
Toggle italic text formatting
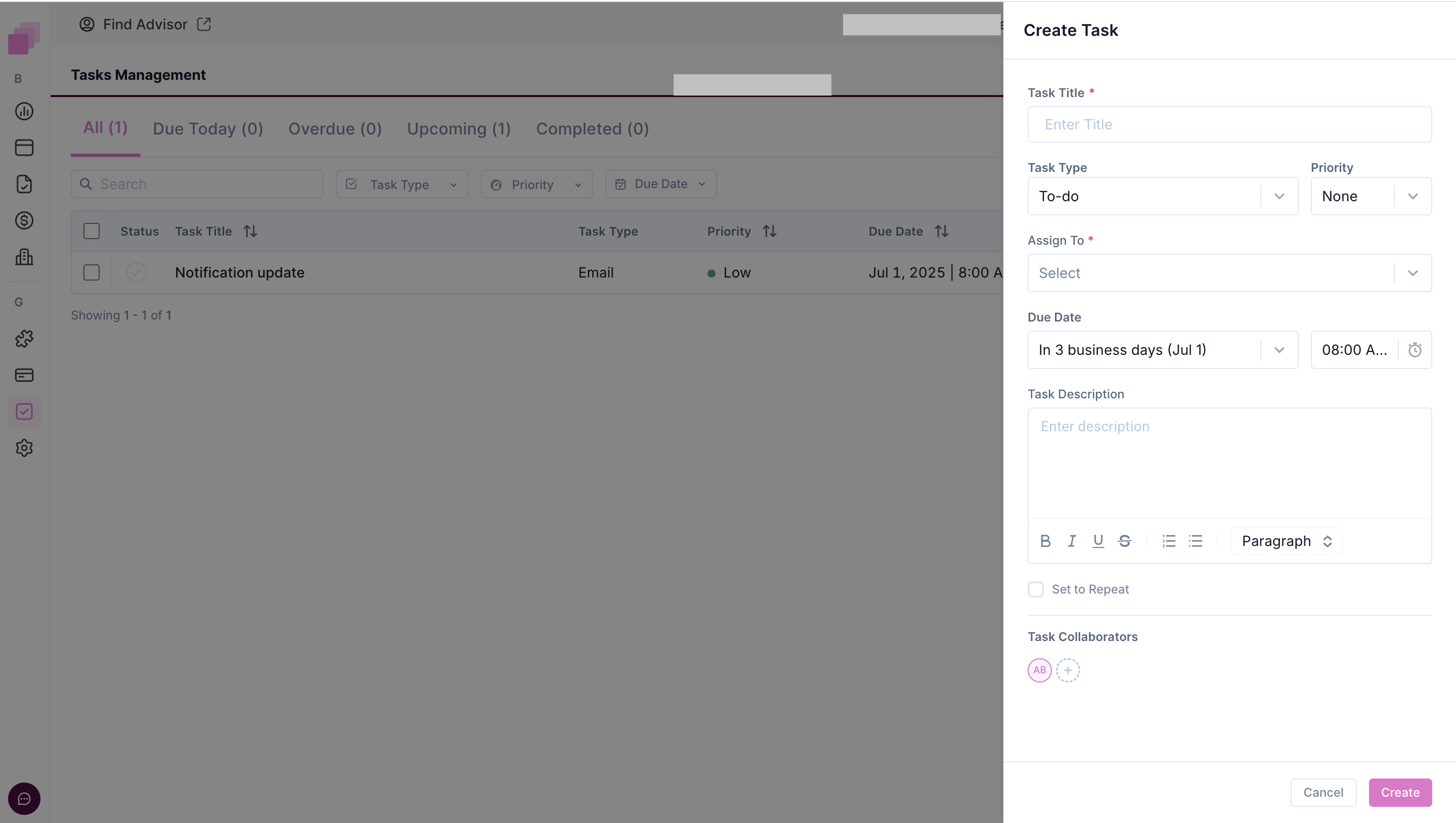click(1072, 541)
